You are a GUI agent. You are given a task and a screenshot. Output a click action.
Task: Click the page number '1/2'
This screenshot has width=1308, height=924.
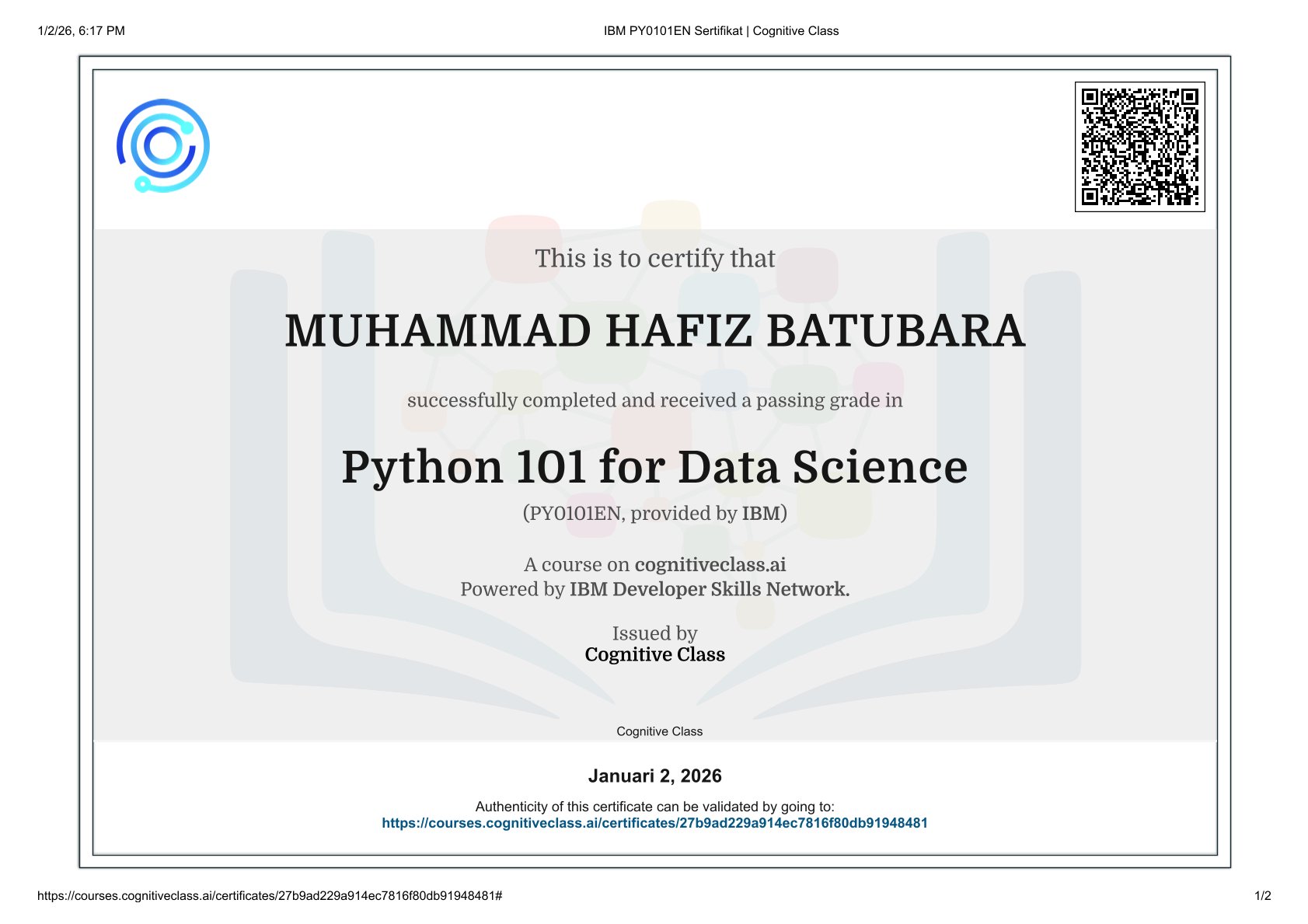[x=1263, y=896]
